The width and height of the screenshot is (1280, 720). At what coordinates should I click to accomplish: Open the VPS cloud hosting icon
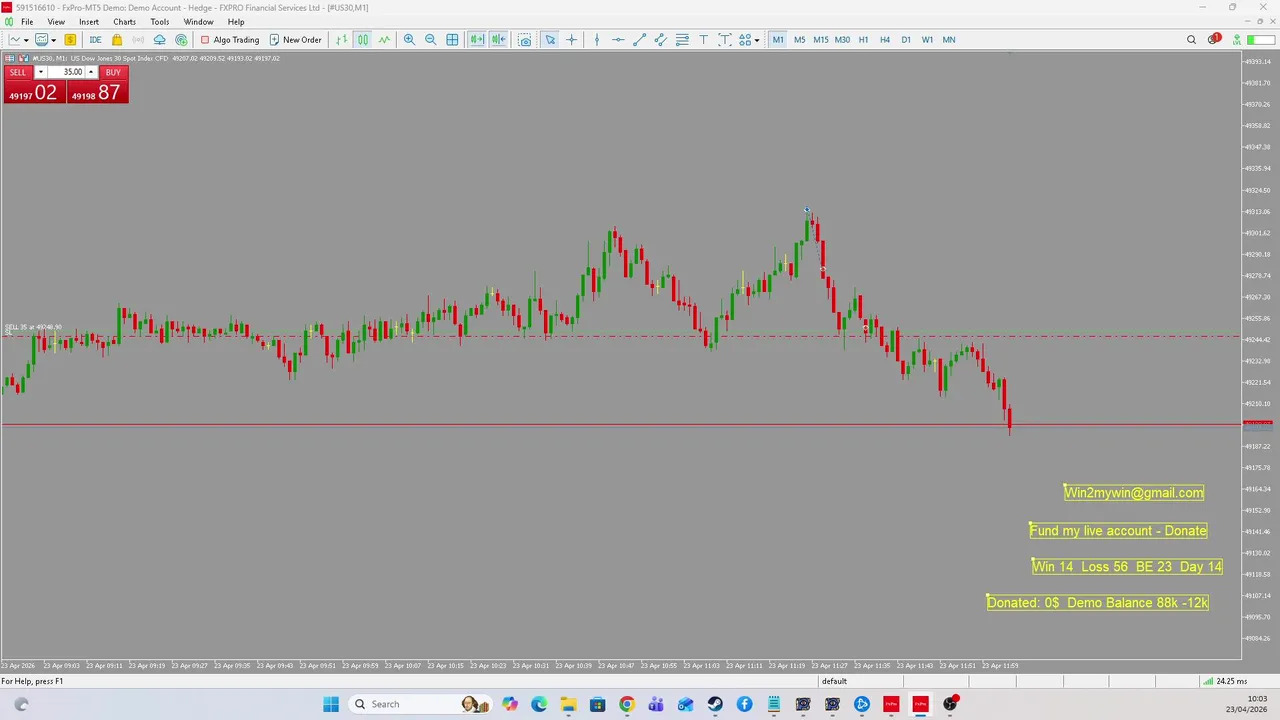coord(159,40)
